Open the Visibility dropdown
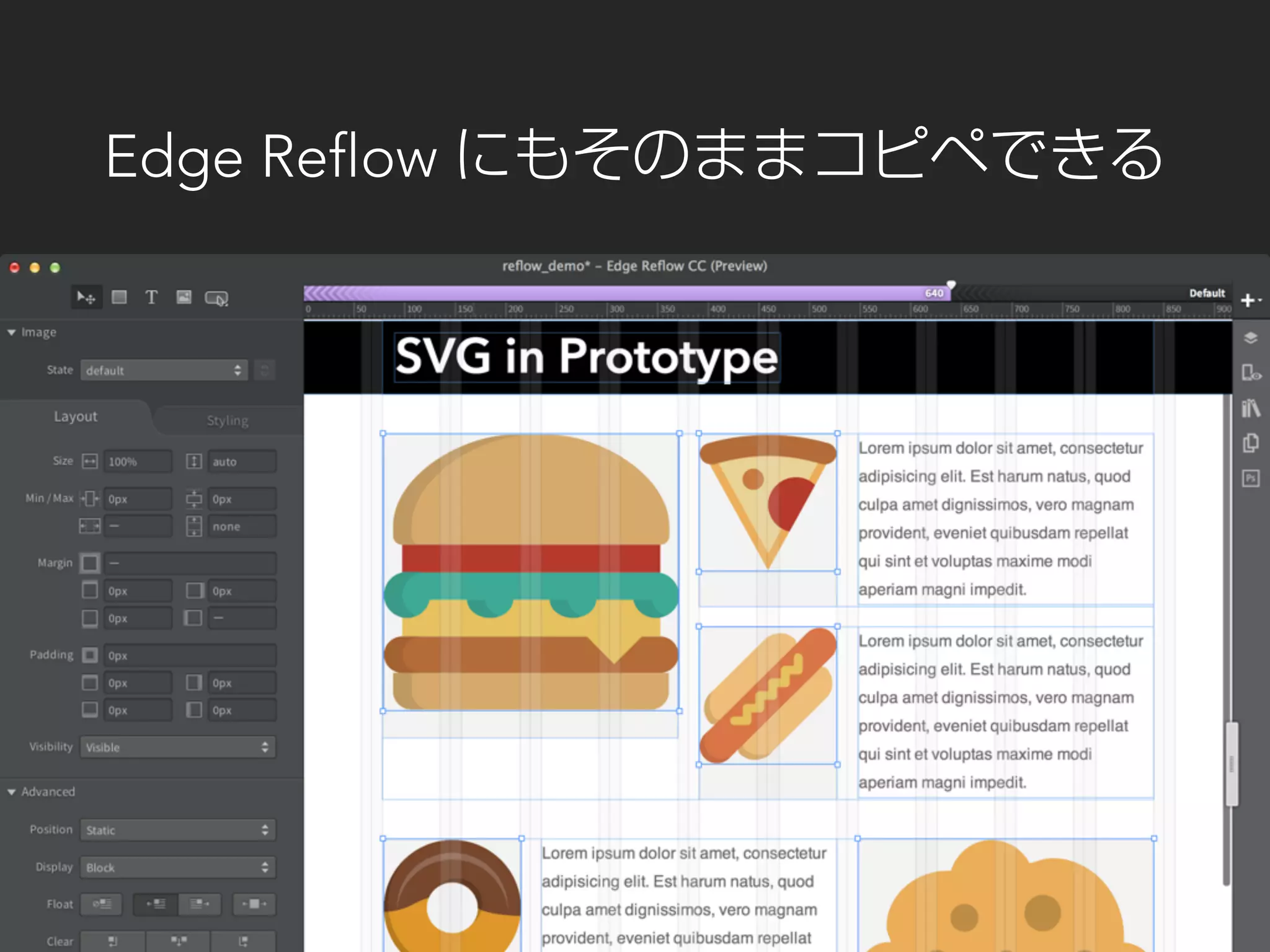Screen dimensions: 1270x952 [178, 747]
